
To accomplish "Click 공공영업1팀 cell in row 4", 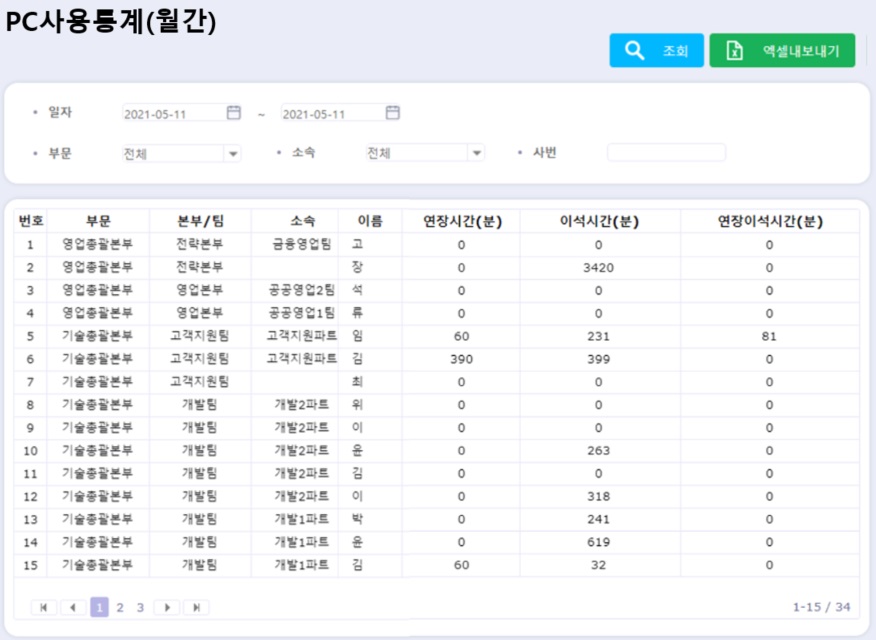I will tap(302, 313).
